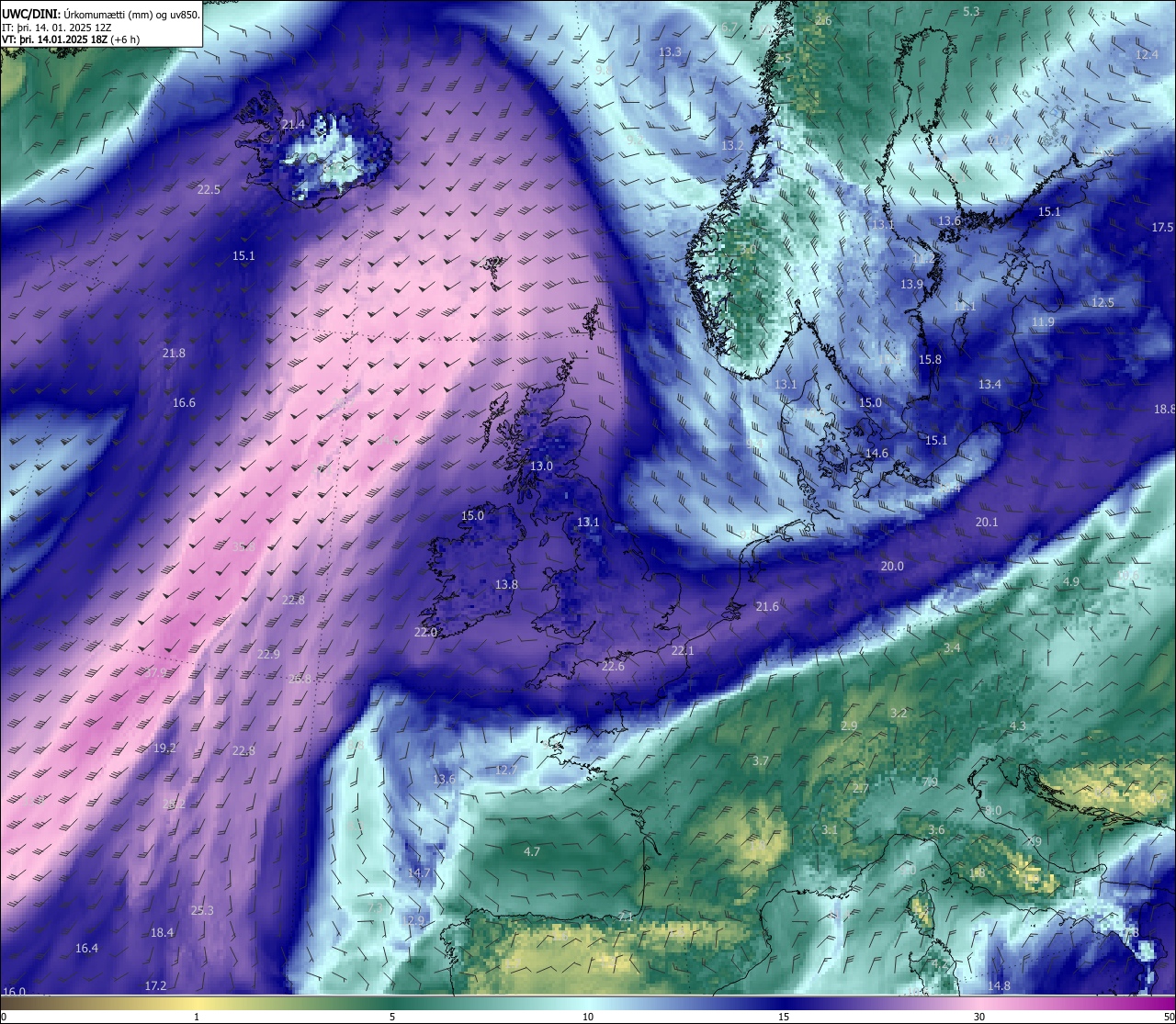Click the 13.0 value over Scotland
The image size is (1176, 1024).
(x=542, y=466)
